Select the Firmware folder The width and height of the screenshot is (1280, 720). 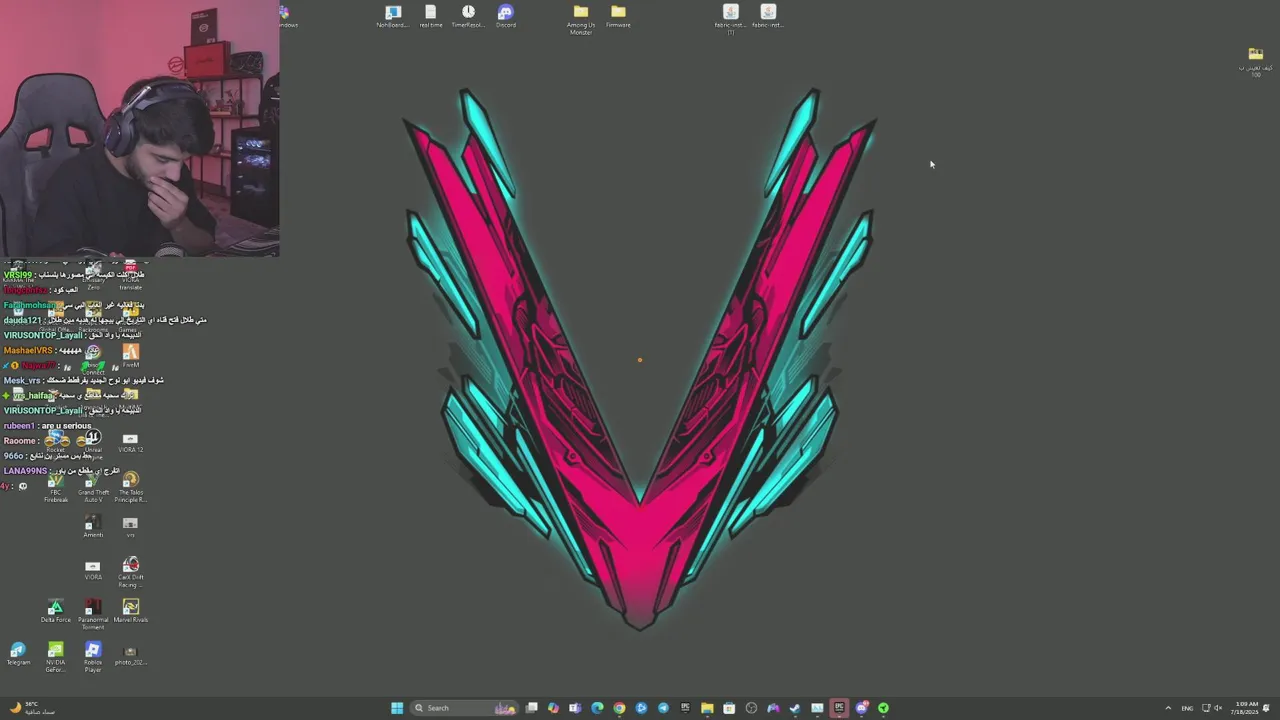click(618, 17)
